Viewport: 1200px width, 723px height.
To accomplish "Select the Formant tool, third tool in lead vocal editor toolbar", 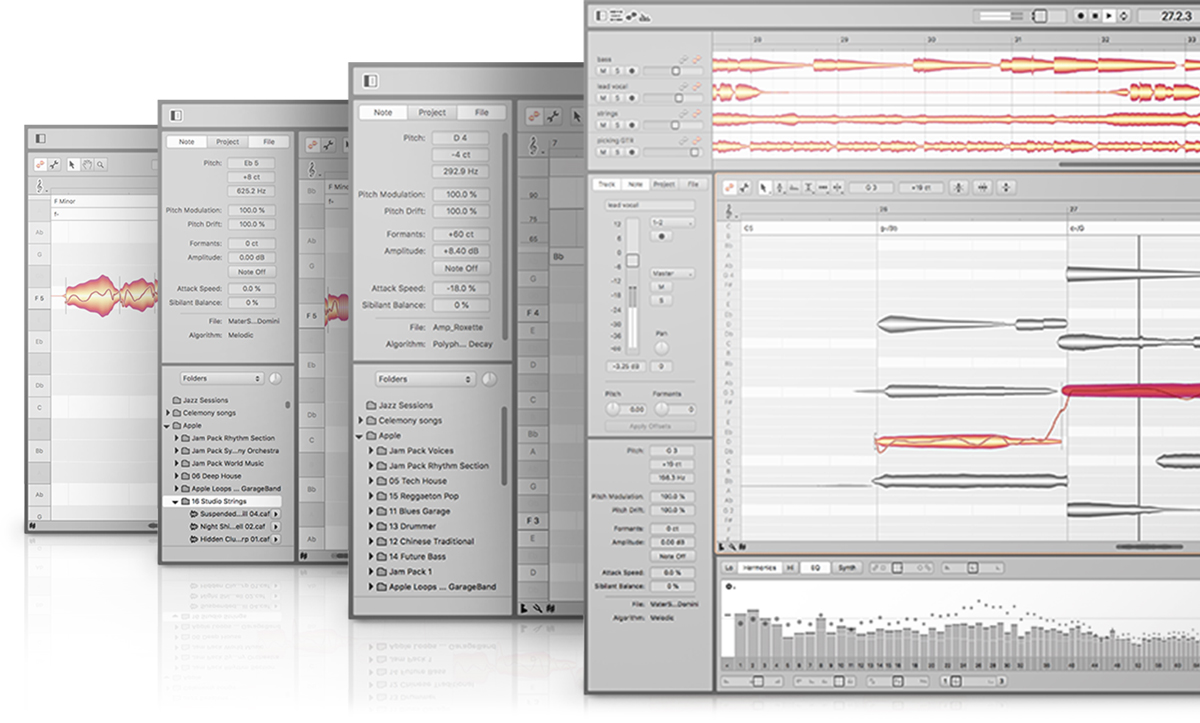I will tap(794, 187).
